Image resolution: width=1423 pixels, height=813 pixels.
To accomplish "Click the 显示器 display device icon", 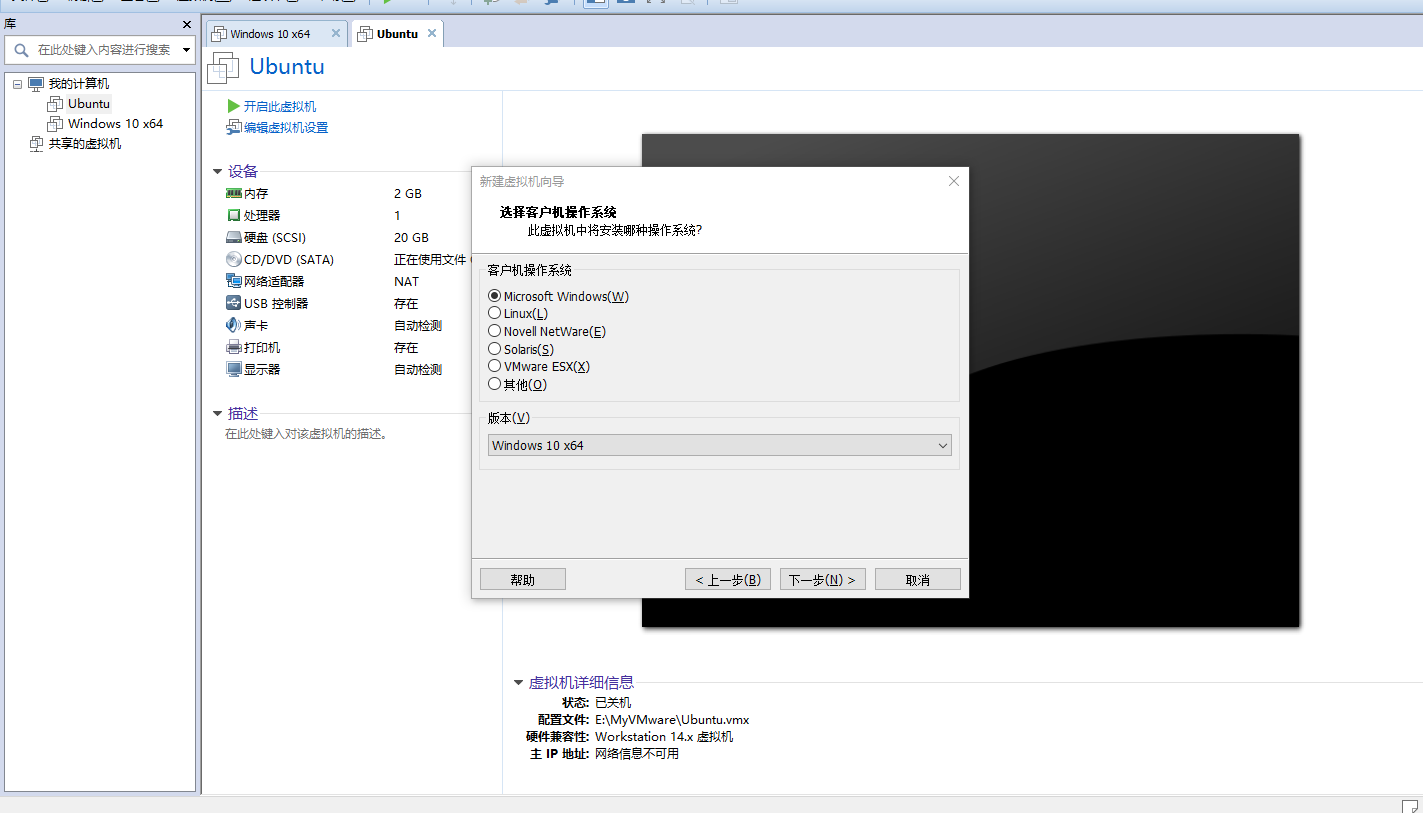I will (234, 369).
